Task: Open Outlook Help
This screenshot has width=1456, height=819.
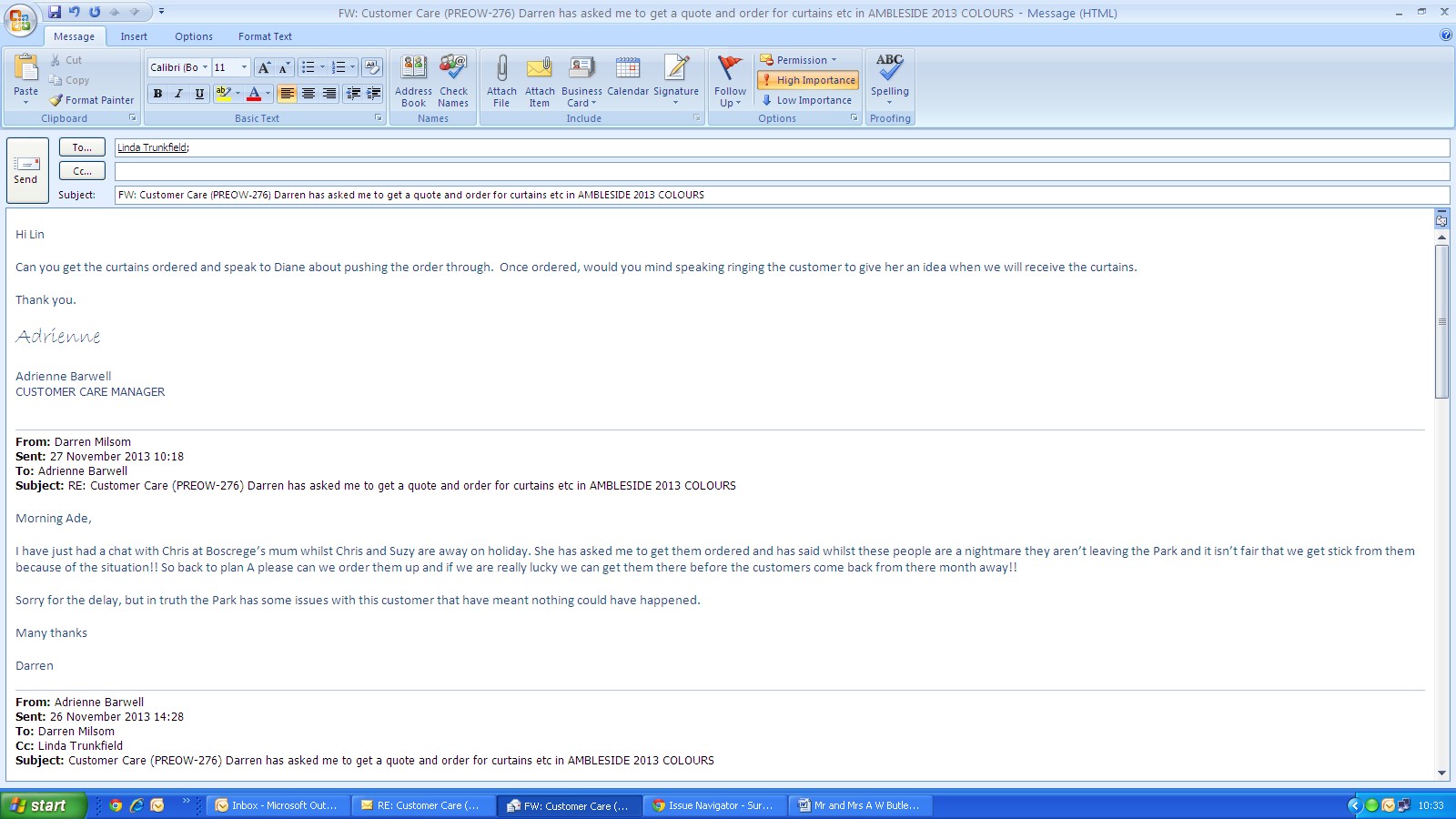Action: click(x=1446, y=35)
